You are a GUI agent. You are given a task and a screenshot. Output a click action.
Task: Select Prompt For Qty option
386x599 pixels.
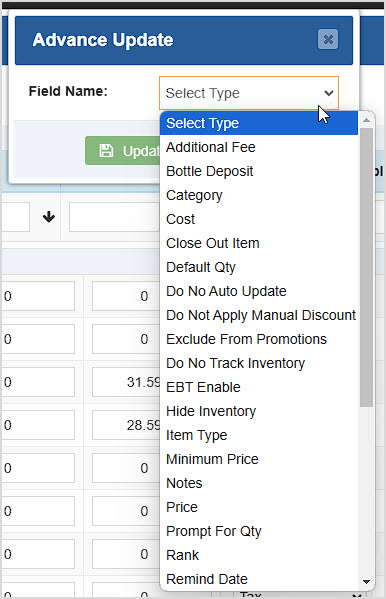pos(259,531)
